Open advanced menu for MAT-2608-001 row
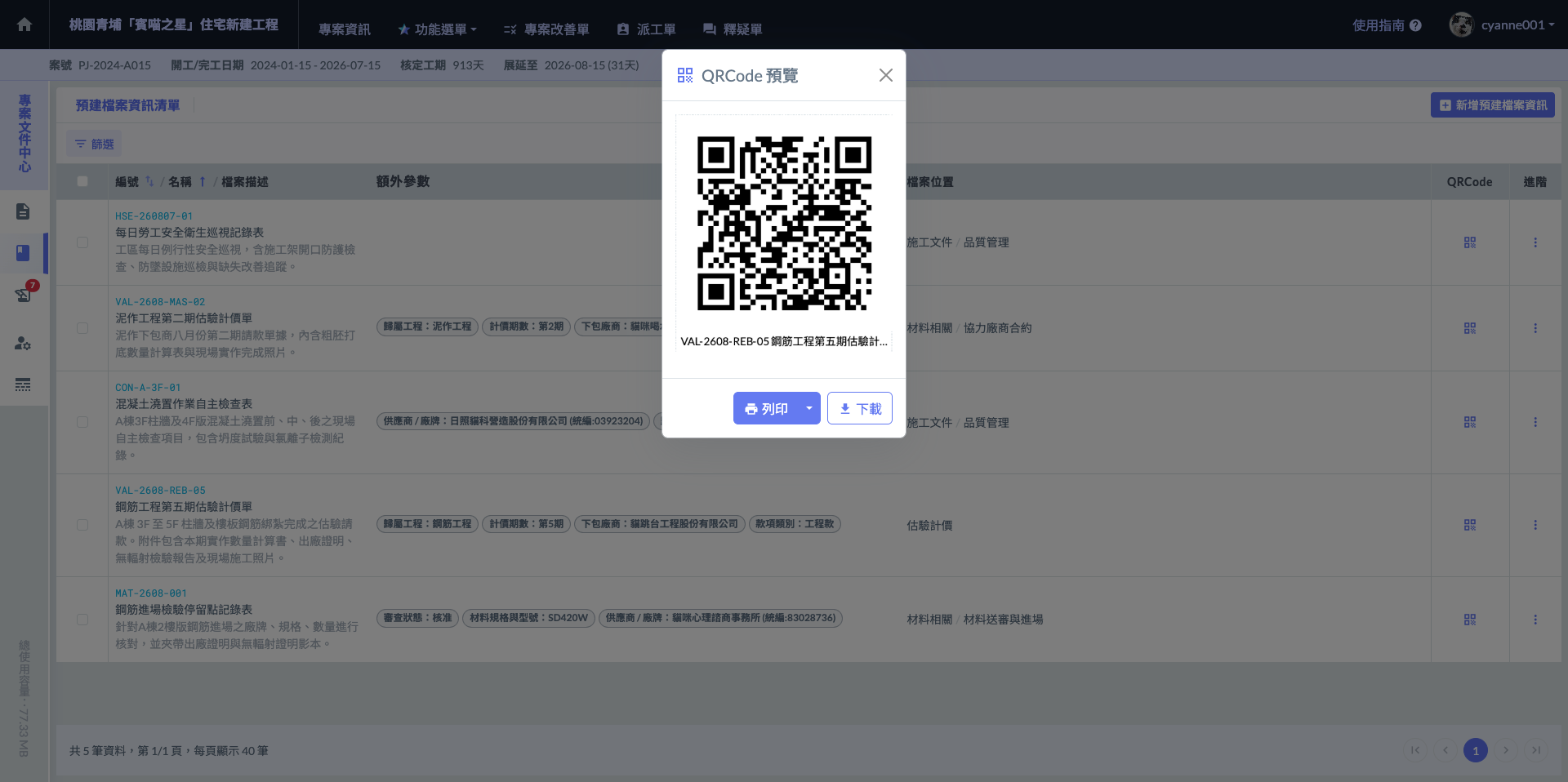Screen dimensions: 1568x782 tap(1535, 620)
